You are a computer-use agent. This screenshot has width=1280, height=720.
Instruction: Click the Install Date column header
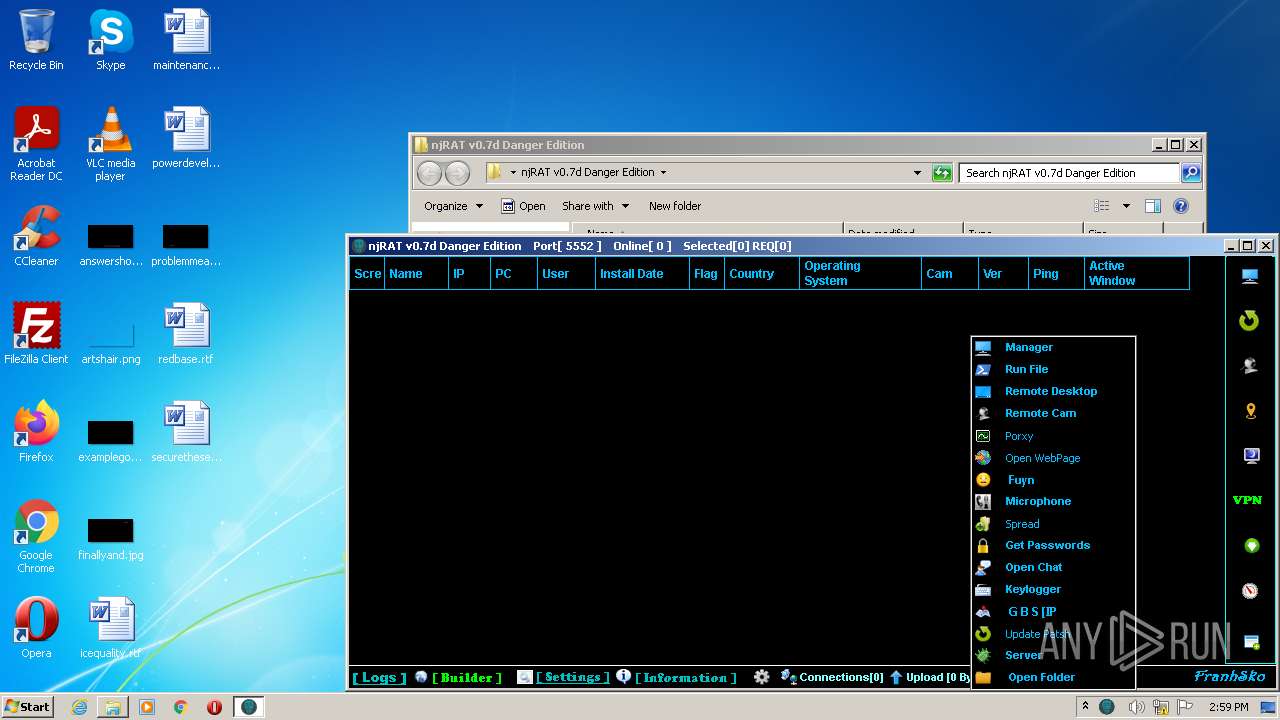642,273
